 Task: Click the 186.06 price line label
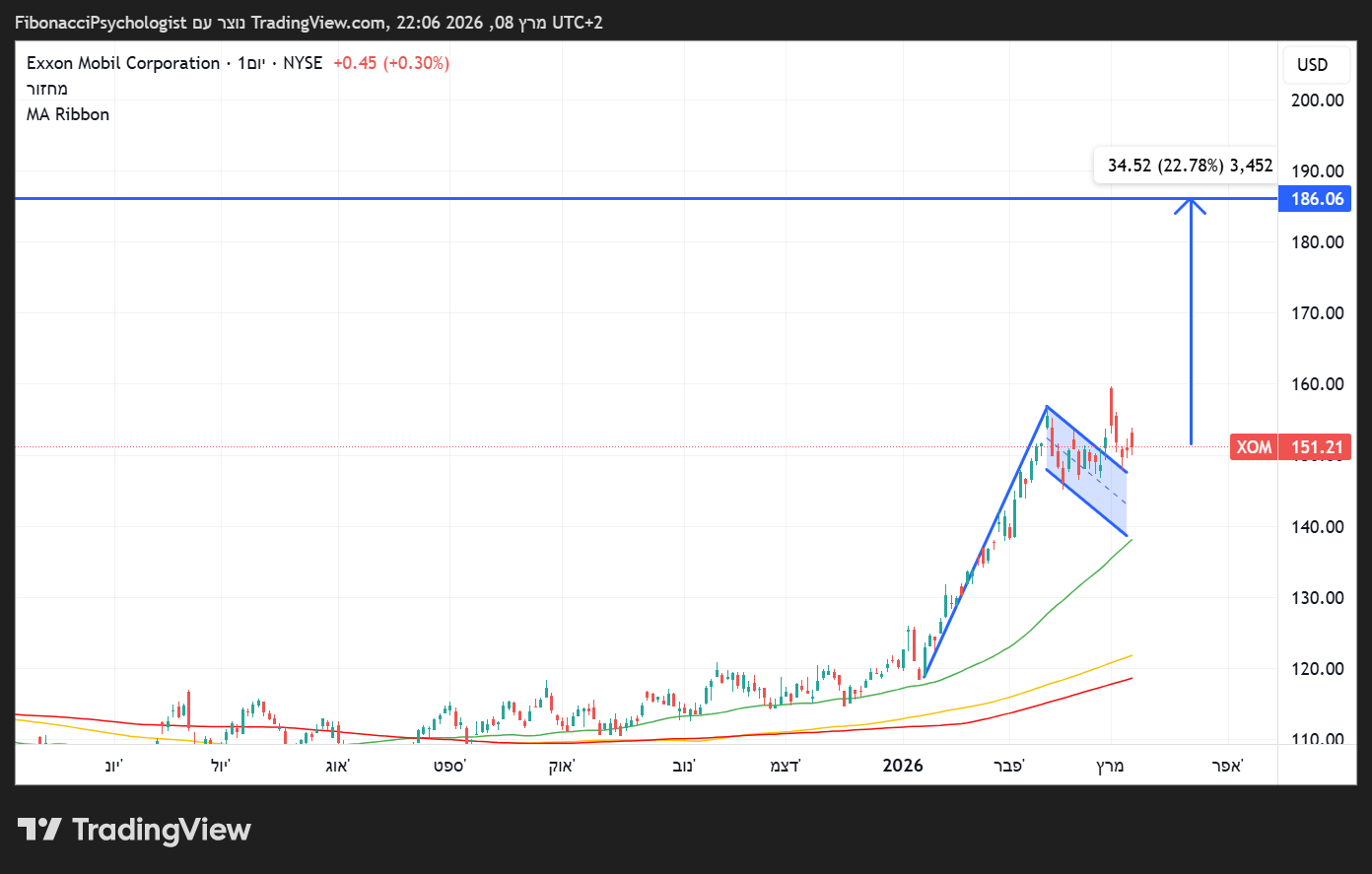coord(1317,199)
